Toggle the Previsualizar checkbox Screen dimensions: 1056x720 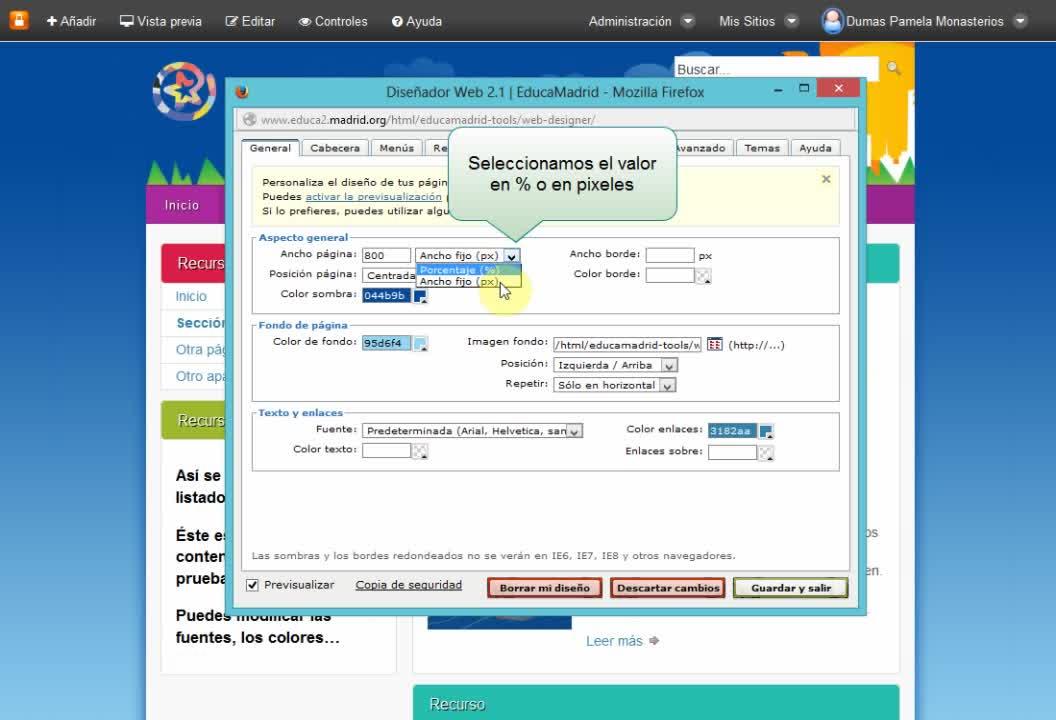[252, 585]
